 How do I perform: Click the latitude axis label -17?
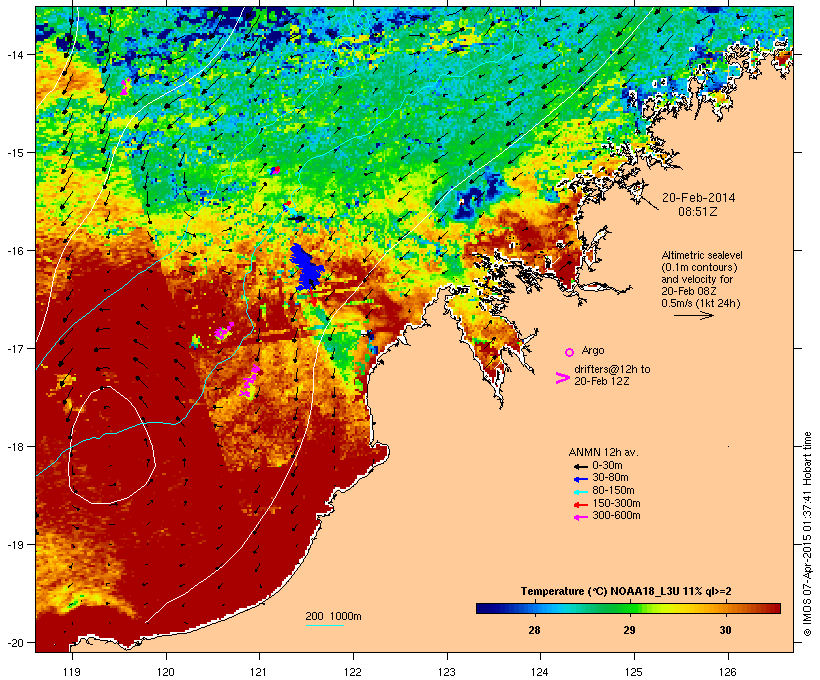[15, 348]
